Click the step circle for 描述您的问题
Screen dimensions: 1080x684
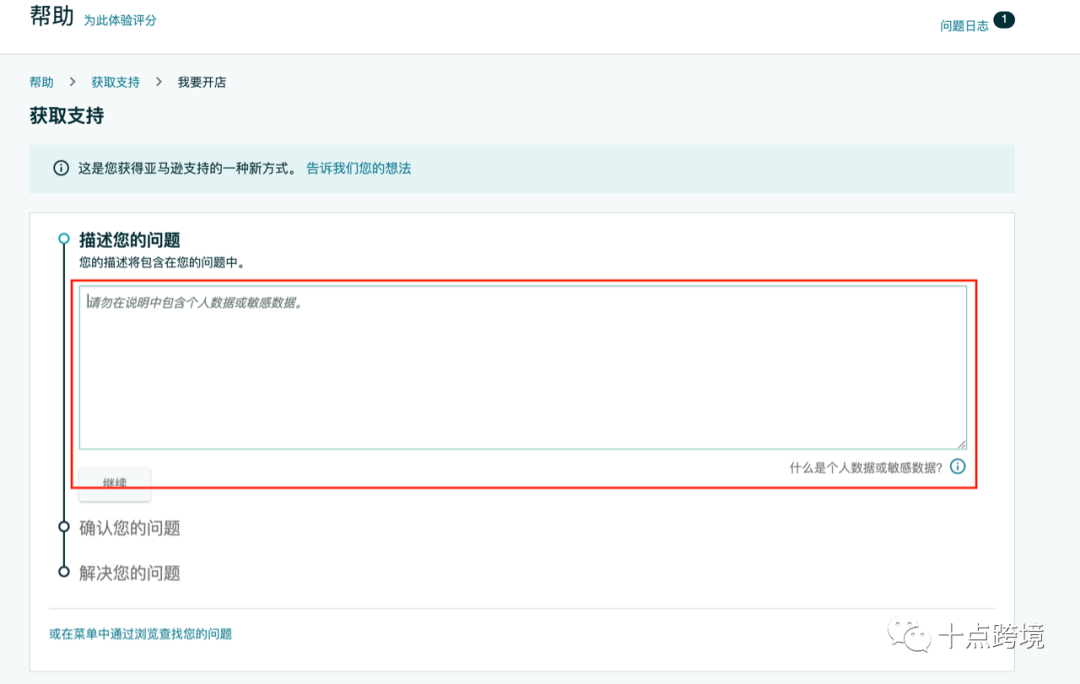tap(64, 239)
